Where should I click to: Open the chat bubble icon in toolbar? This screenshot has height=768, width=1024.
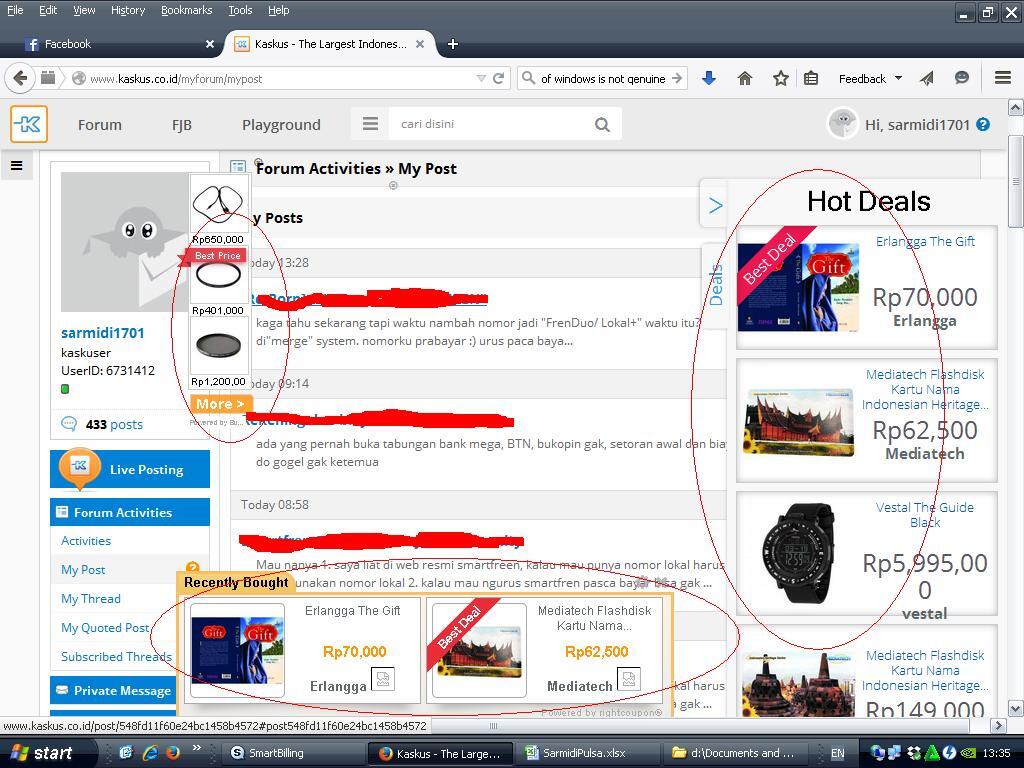[x=961, y=78]
